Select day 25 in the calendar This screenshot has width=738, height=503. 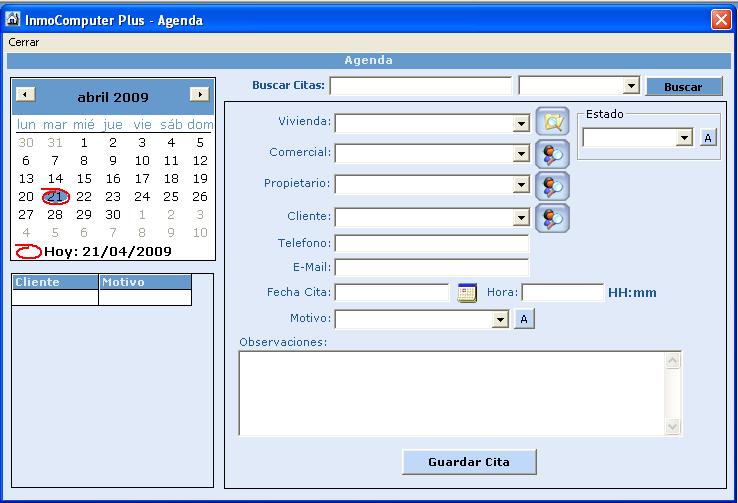(x=171, y=197)
